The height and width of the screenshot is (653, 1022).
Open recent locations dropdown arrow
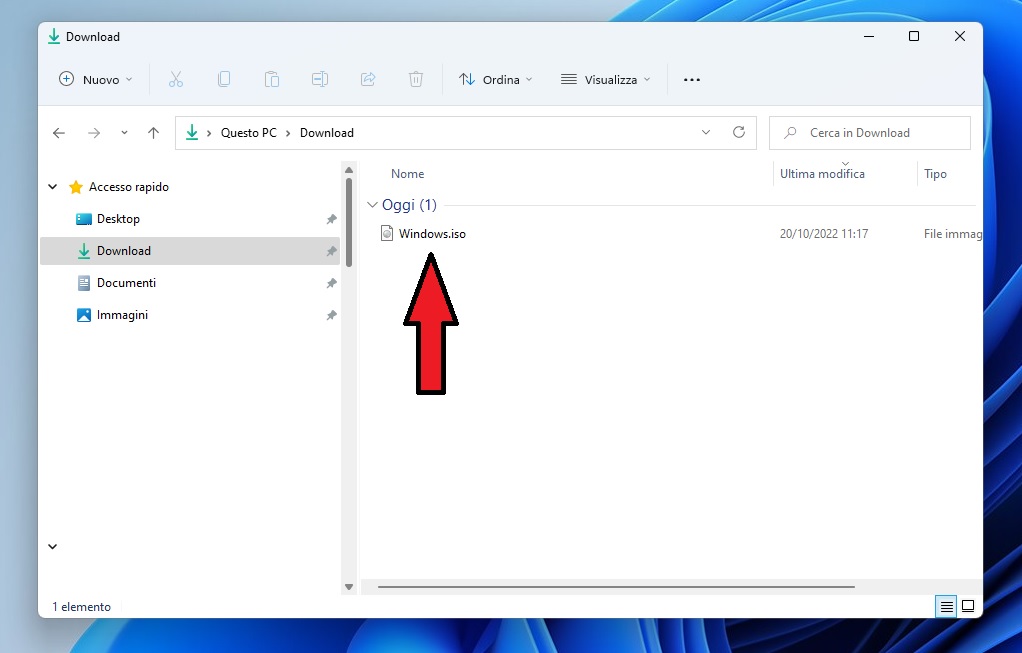tap(124, 133)
